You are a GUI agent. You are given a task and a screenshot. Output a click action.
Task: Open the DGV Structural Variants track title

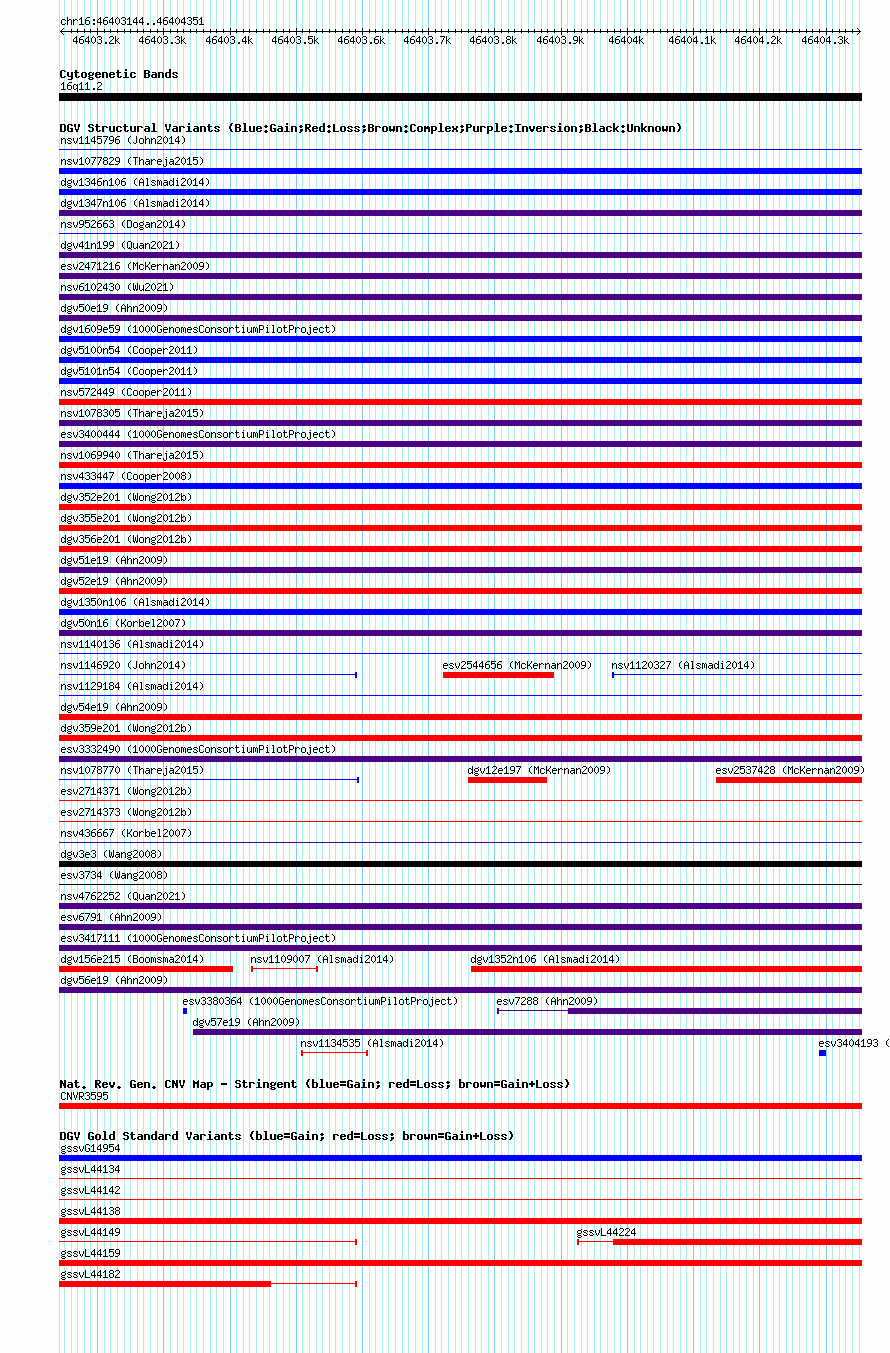click(x=371, y=128)
